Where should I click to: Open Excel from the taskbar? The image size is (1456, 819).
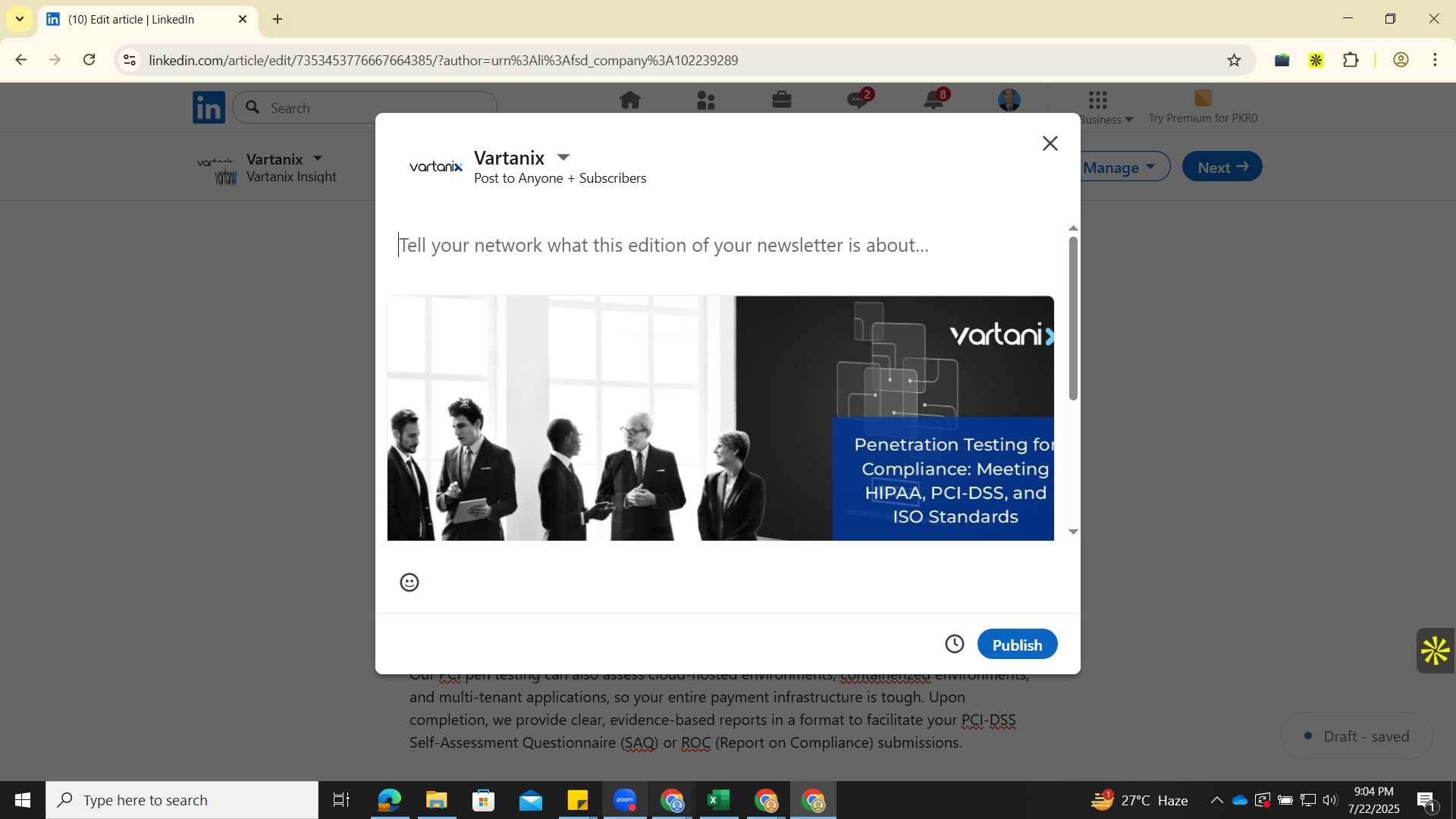pyautogui.click(x=718, y=800)
